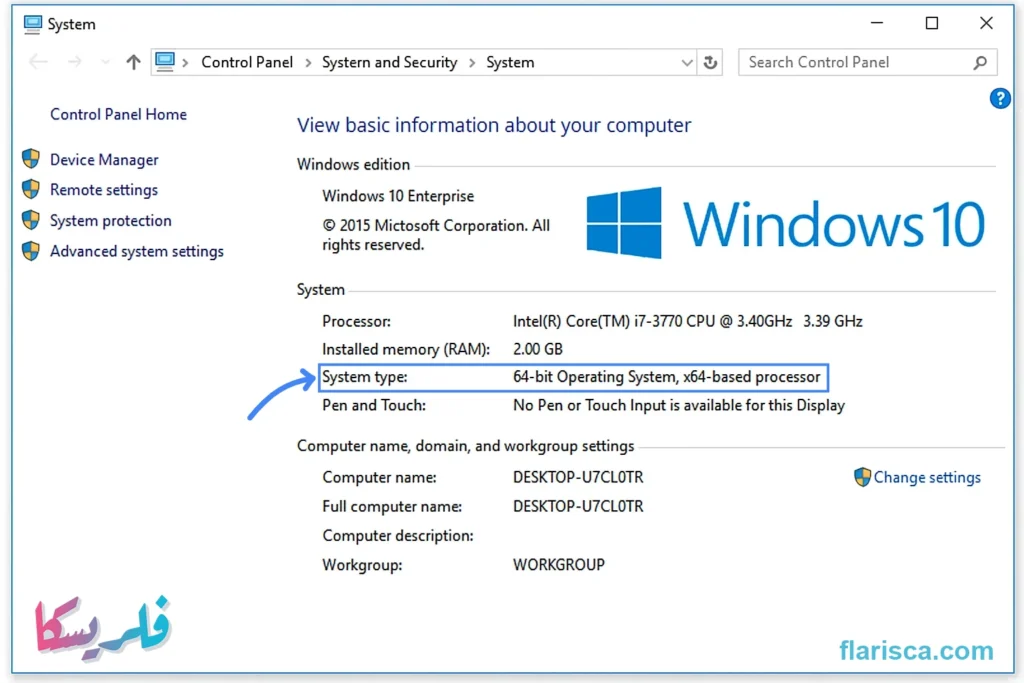The height and width of the screenshot is (683, 1024).
Task: Select the 'WORKGROUP' value
Action: [x=558, y=565]
